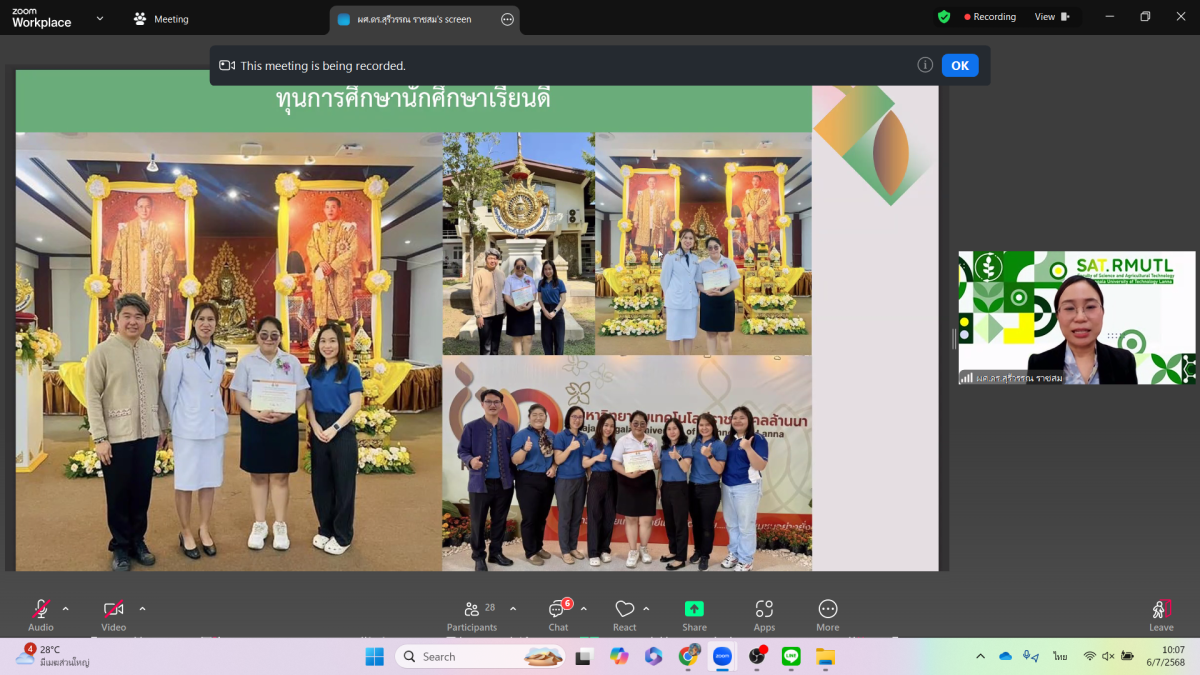Start the camera with the Video button

click(x=114, y=614)
